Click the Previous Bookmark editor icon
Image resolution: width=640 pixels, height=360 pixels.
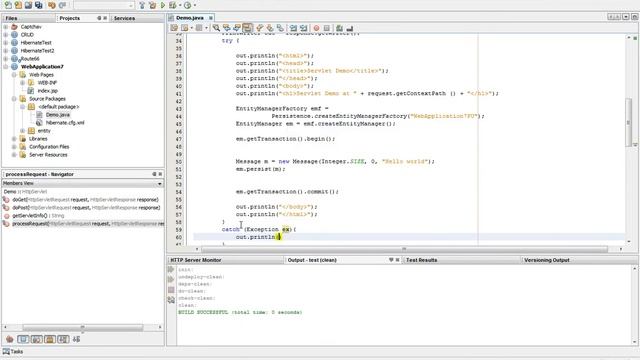pos(260,28)
